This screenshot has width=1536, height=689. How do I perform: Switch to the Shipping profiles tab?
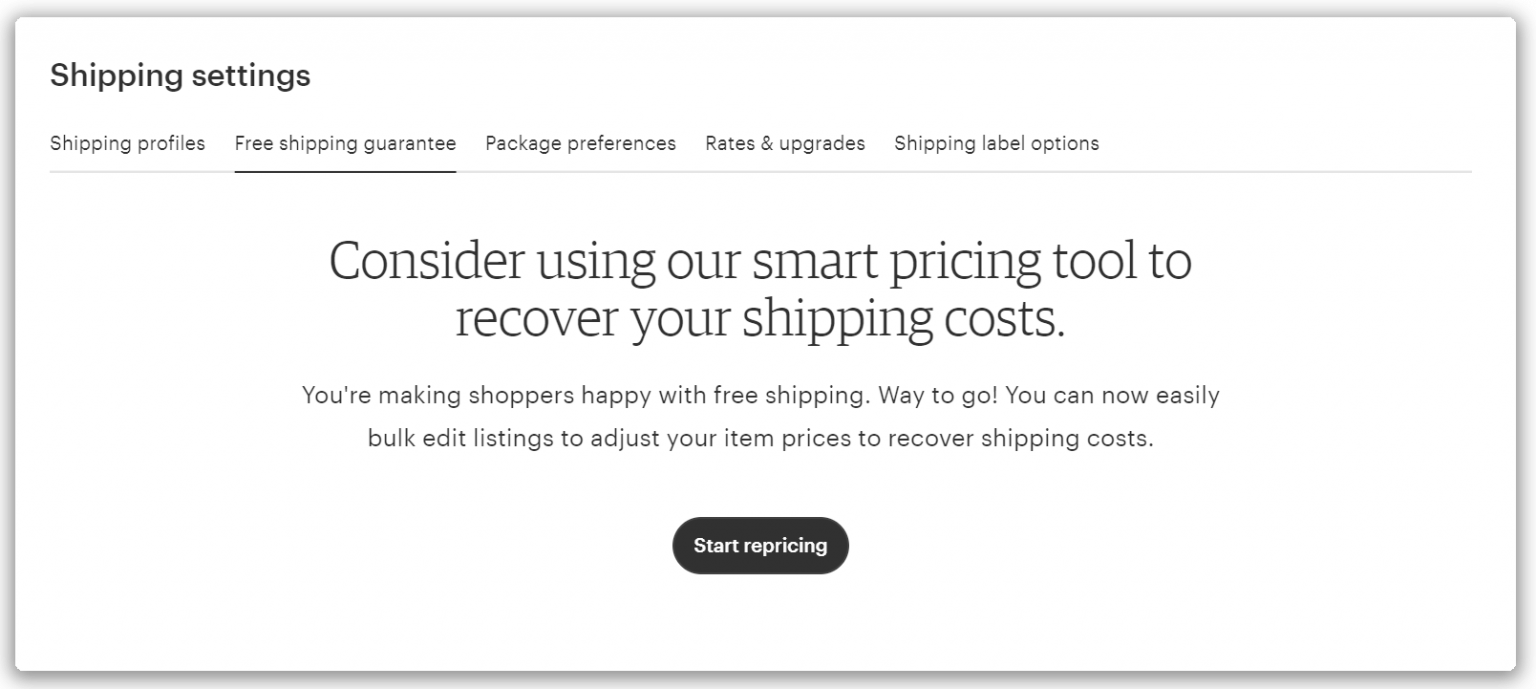point(127,143)
